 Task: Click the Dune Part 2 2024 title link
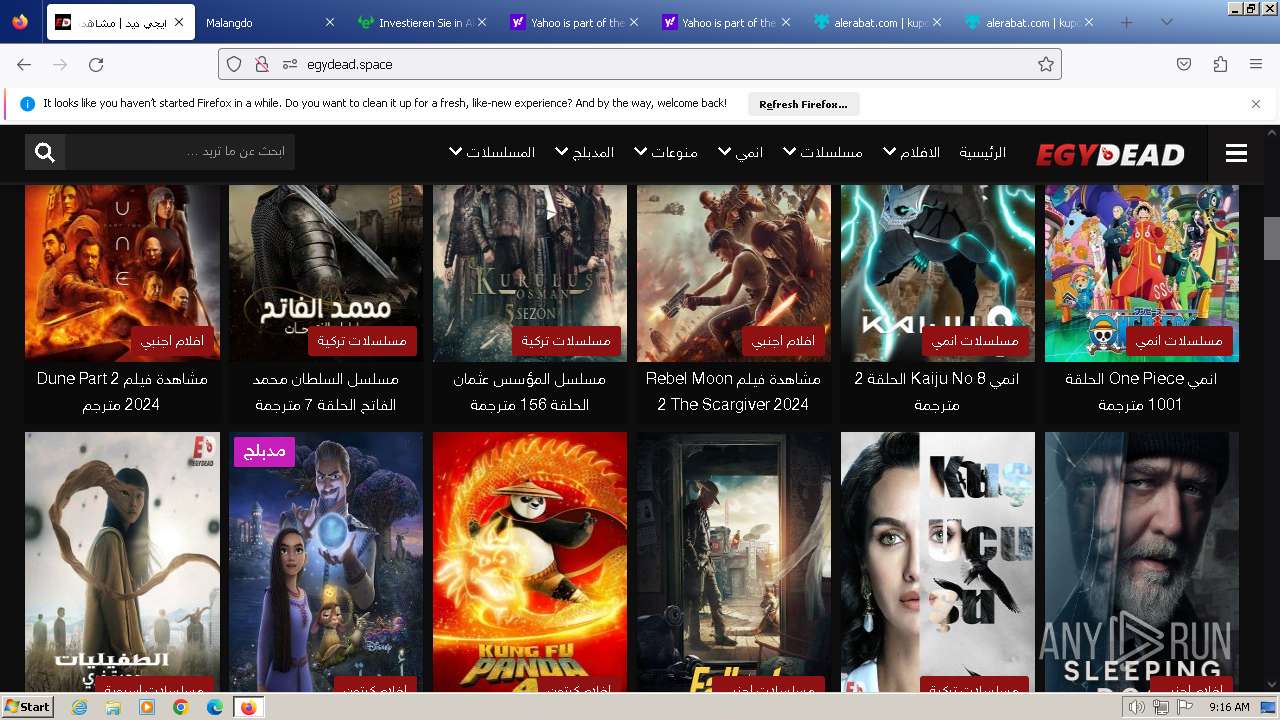coord(122,392)
